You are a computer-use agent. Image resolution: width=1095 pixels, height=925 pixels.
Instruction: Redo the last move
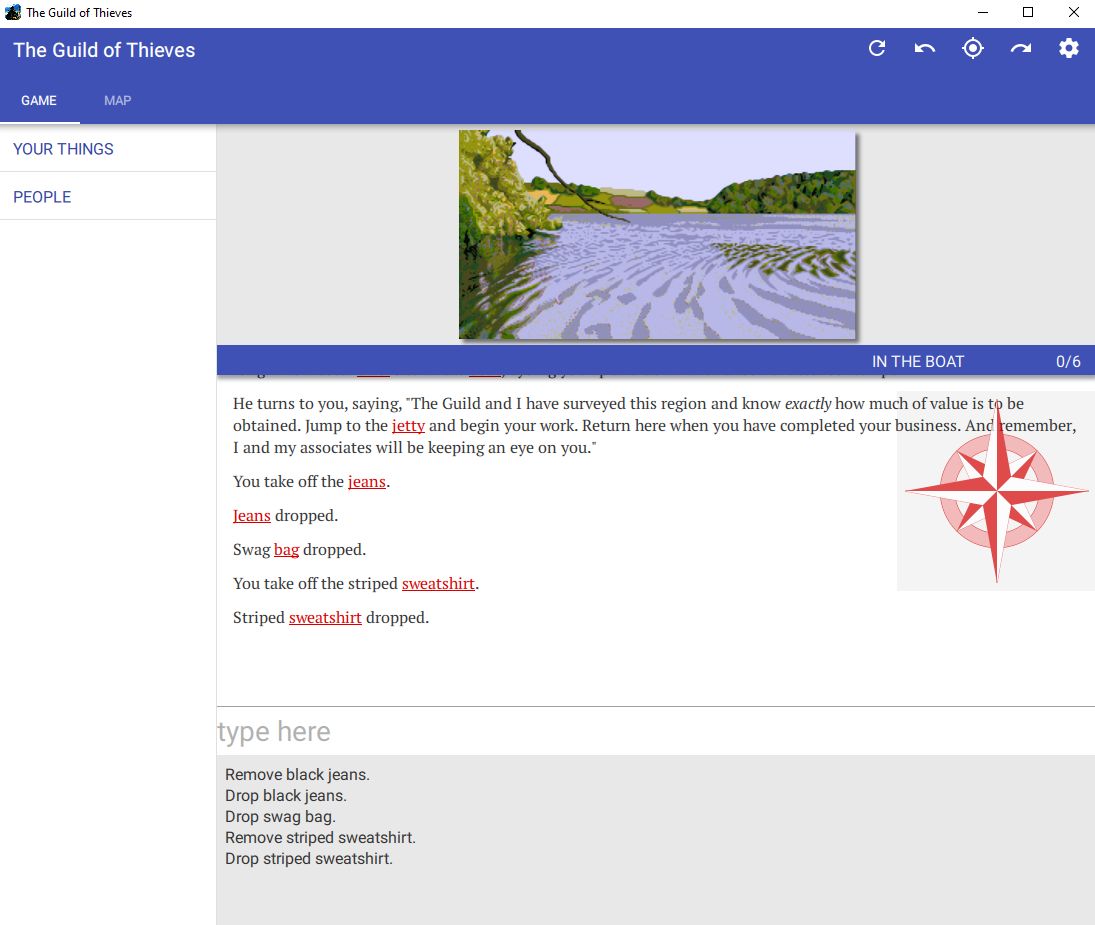click(x=1021, y=48)
